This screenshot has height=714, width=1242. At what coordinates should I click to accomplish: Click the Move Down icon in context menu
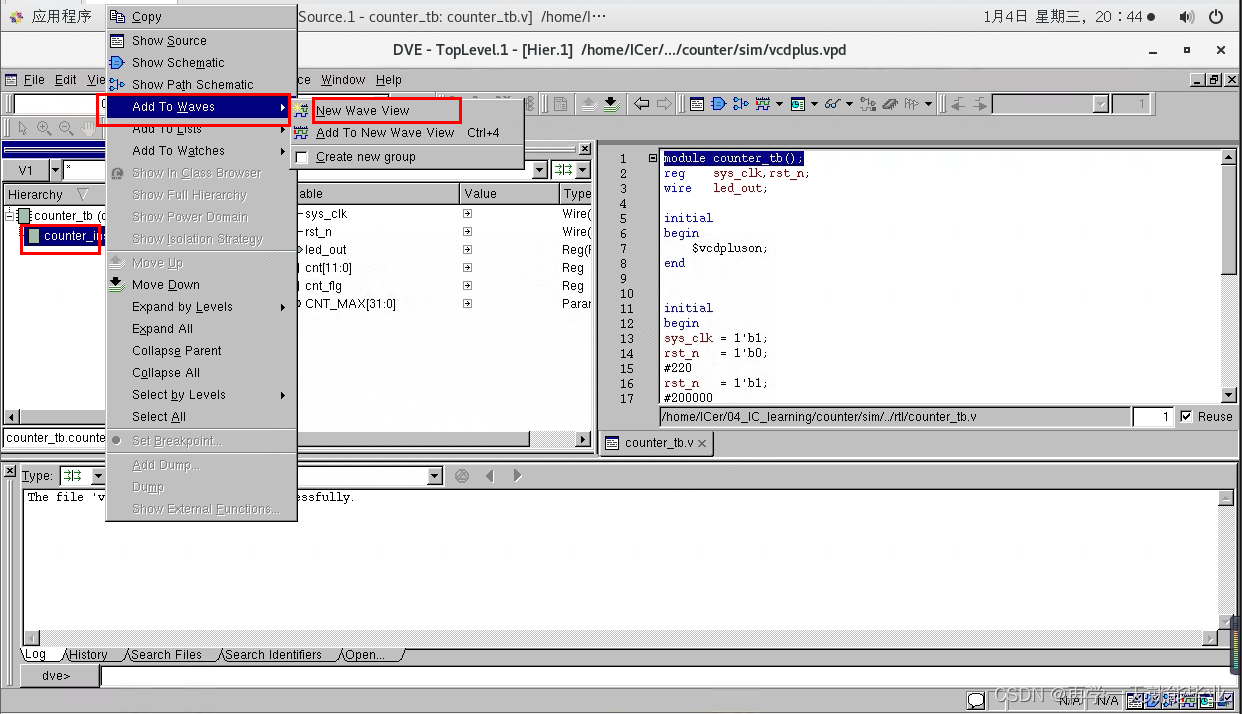click(117, 284)
